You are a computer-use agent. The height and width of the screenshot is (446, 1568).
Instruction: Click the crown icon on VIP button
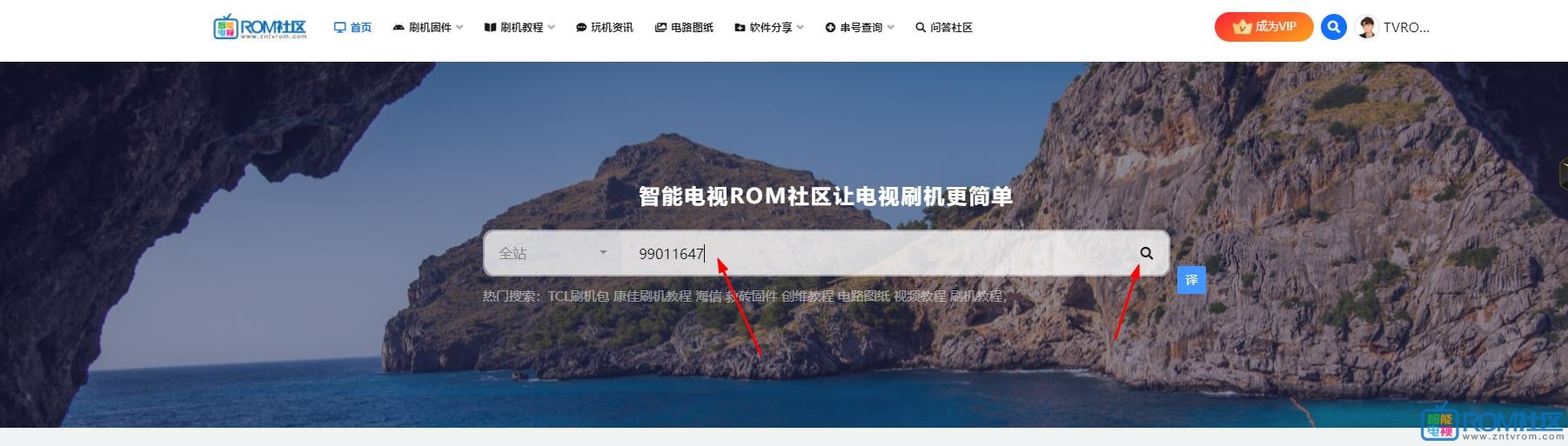pos(1242,27)
